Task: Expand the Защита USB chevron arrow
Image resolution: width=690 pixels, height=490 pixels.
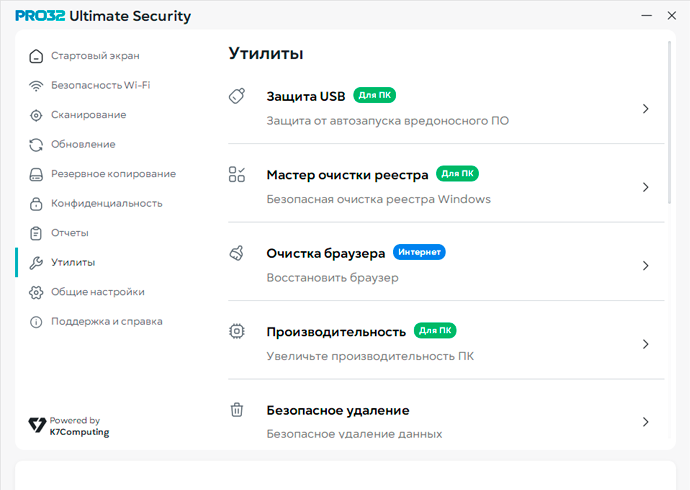Action: click(646, 109)
